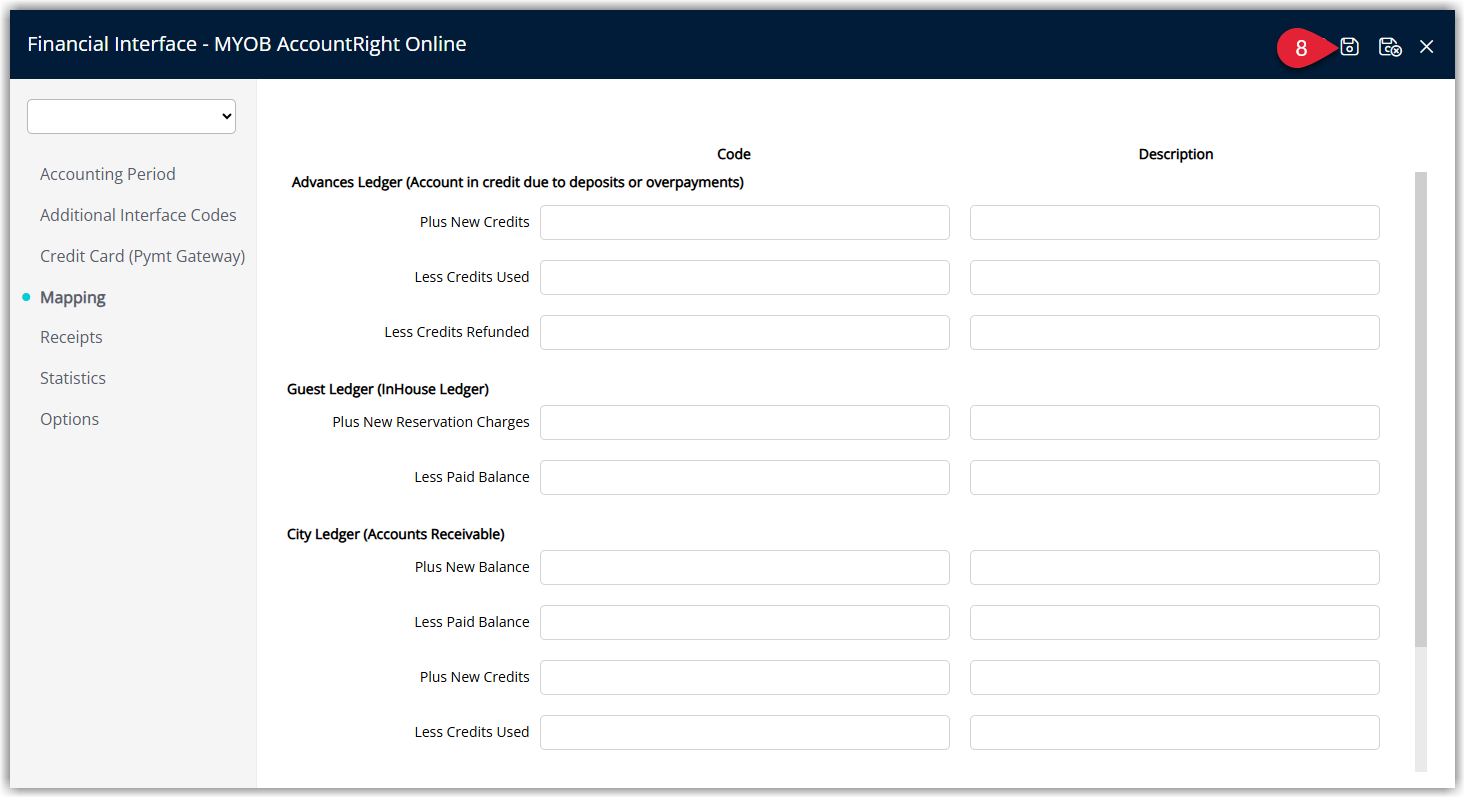
Task: Focus City Ledger Plus New Balance code field
Action: tap(745, 567)
